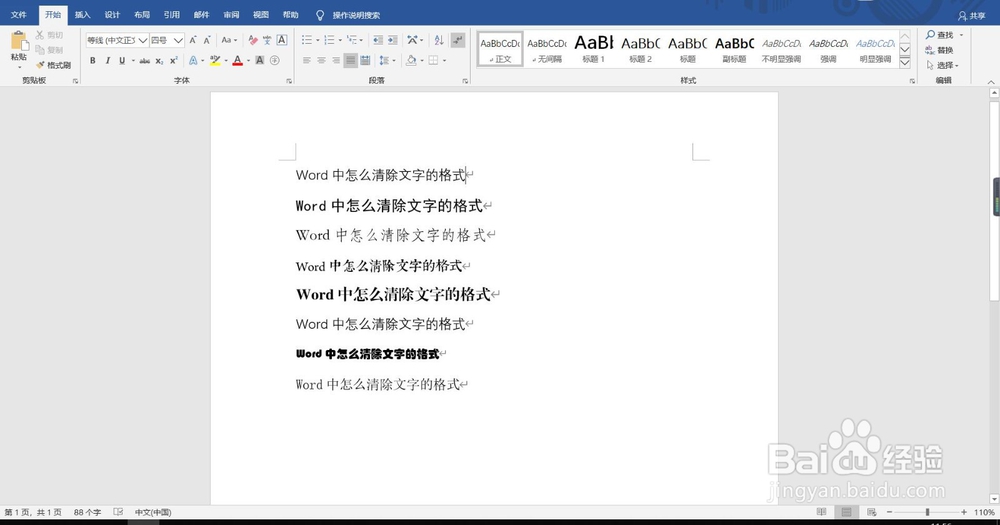
Task: Toggle Print Layout view in the status bar
Action: pyautogui.click(x=846, y=512)
